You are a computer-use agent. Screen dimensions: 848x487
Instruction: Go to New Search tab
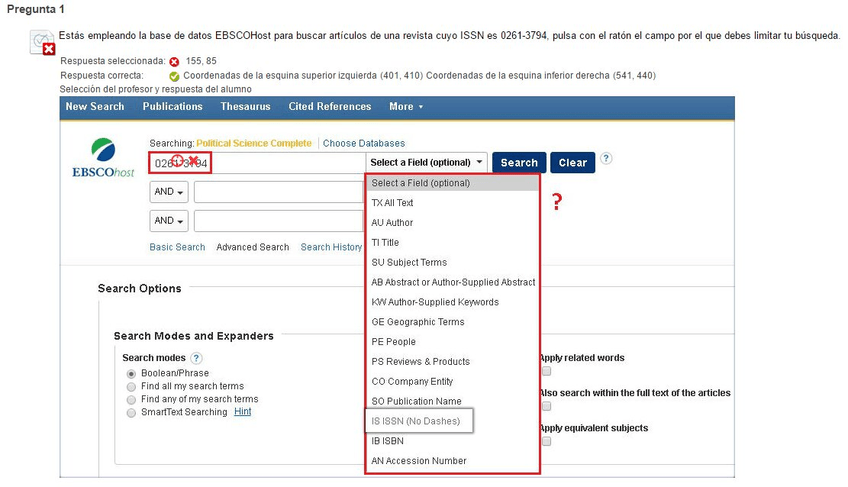coord(95,107)
